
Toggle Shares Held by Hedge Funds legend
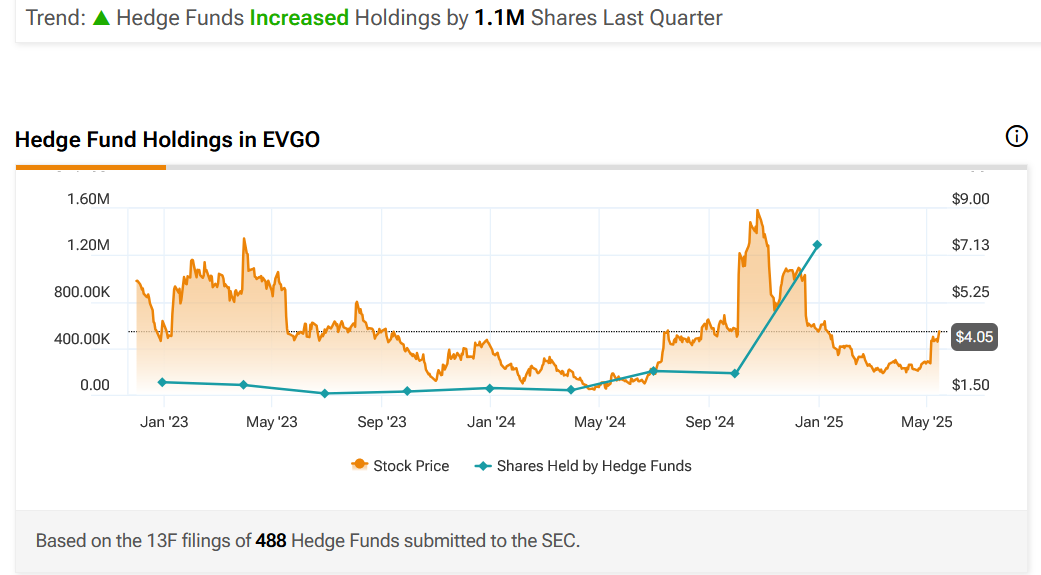coord(583,465)
